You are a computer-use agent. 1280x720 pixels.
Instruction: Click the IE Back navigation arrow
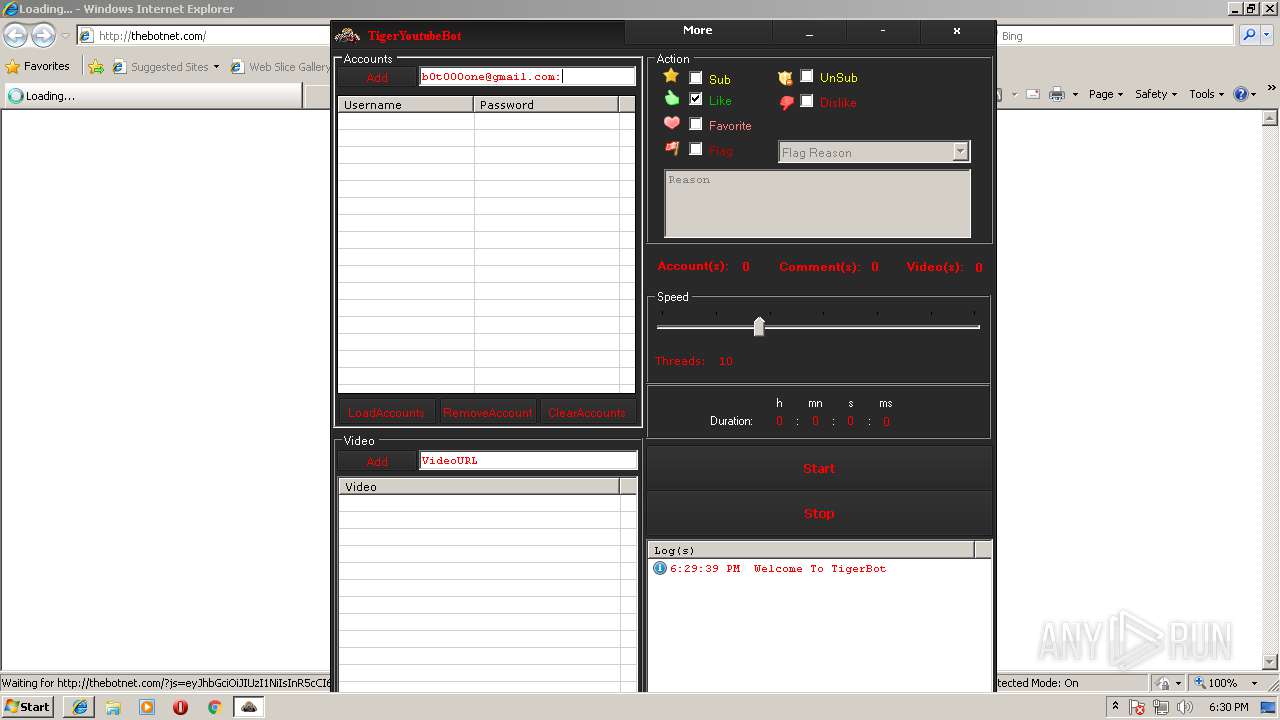point(16,36)
